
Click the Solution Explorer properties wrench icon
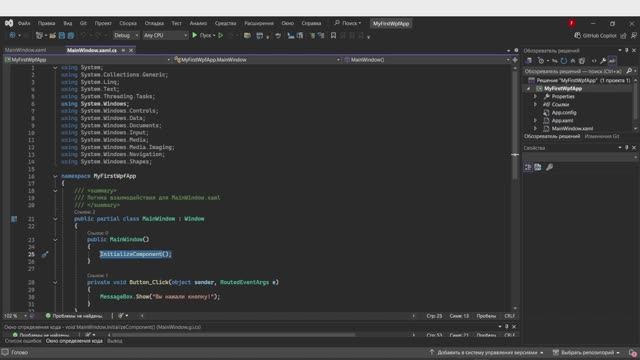(603, 61)
